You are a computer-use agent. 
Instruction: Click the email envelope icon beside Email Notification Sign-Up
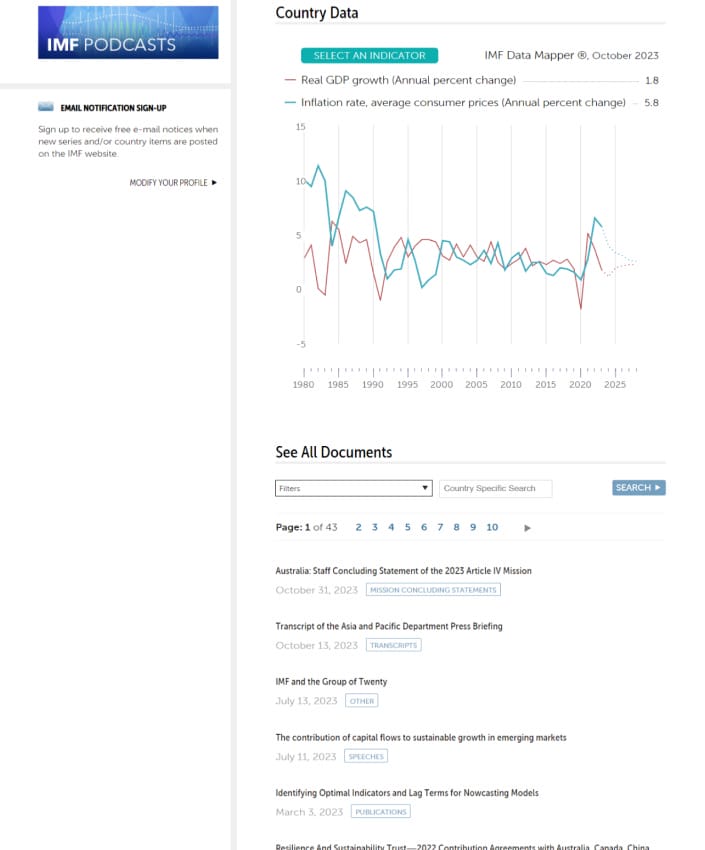pyautogui.click(x=44, y=107)
